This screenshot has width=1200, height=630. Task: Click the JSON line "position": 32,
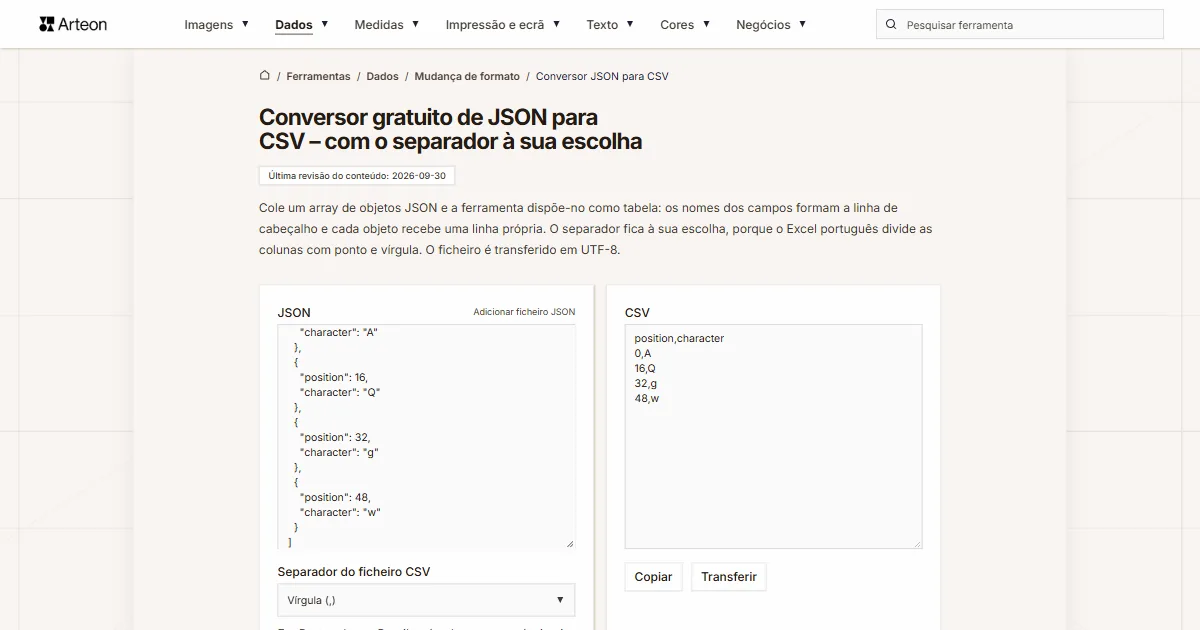335,437
